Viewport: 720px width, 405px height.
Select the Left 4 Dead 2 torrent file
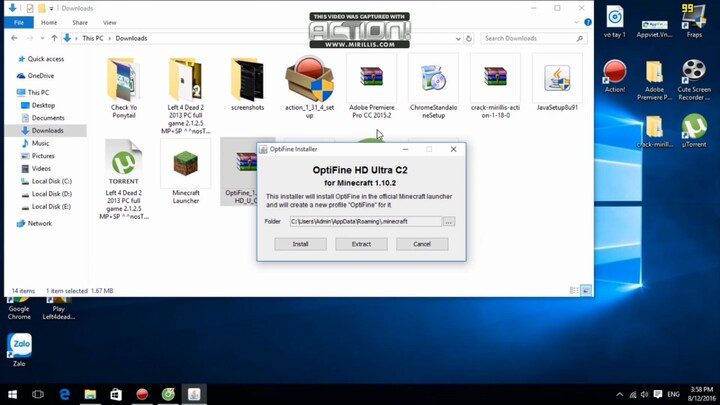[124, 179]
